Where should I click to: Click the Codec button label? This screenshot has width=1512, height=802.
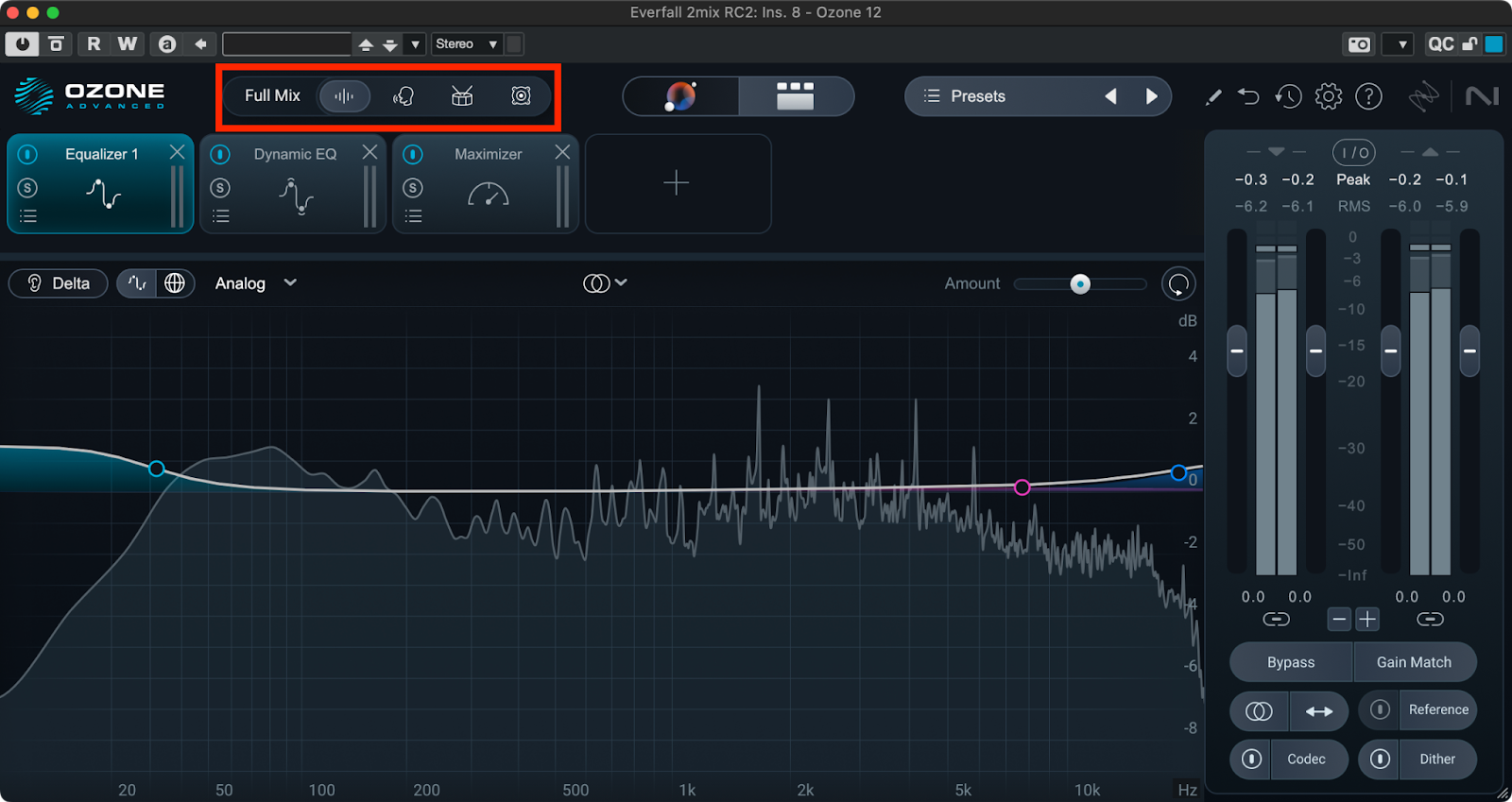[1306, 759]
